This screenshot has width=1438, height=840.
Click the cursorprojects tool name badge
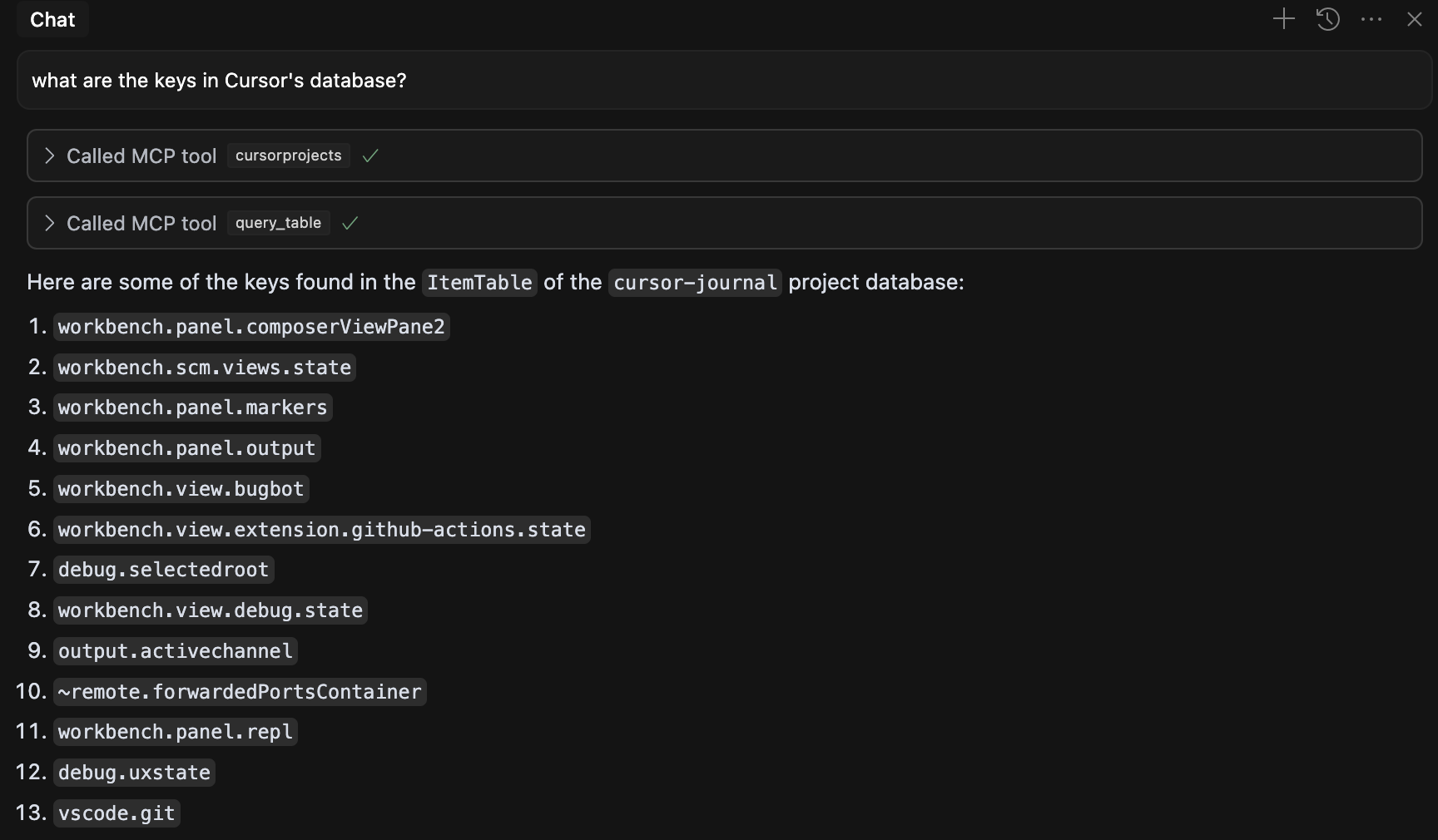pyautogui.click(x=288, y=156)
